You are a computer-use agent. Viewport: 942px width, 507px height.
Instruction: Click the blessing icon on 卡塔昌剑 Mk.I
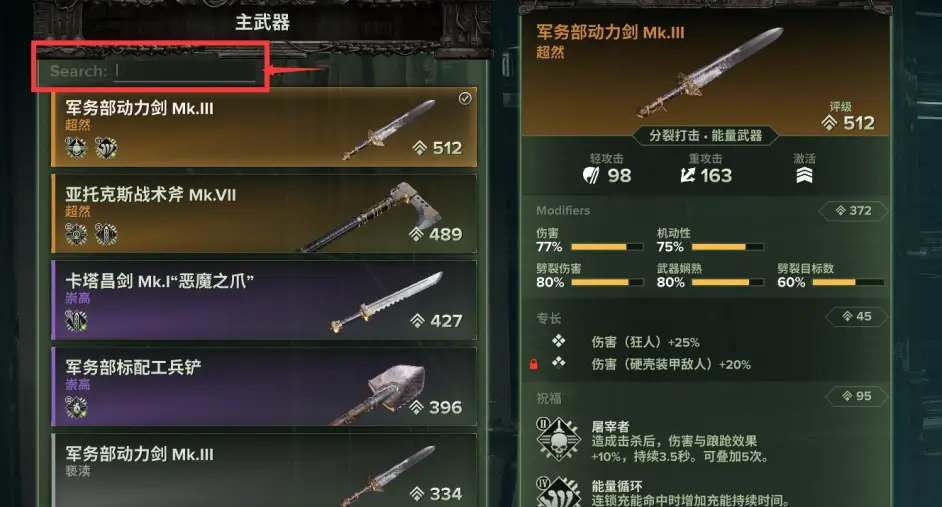76,321
